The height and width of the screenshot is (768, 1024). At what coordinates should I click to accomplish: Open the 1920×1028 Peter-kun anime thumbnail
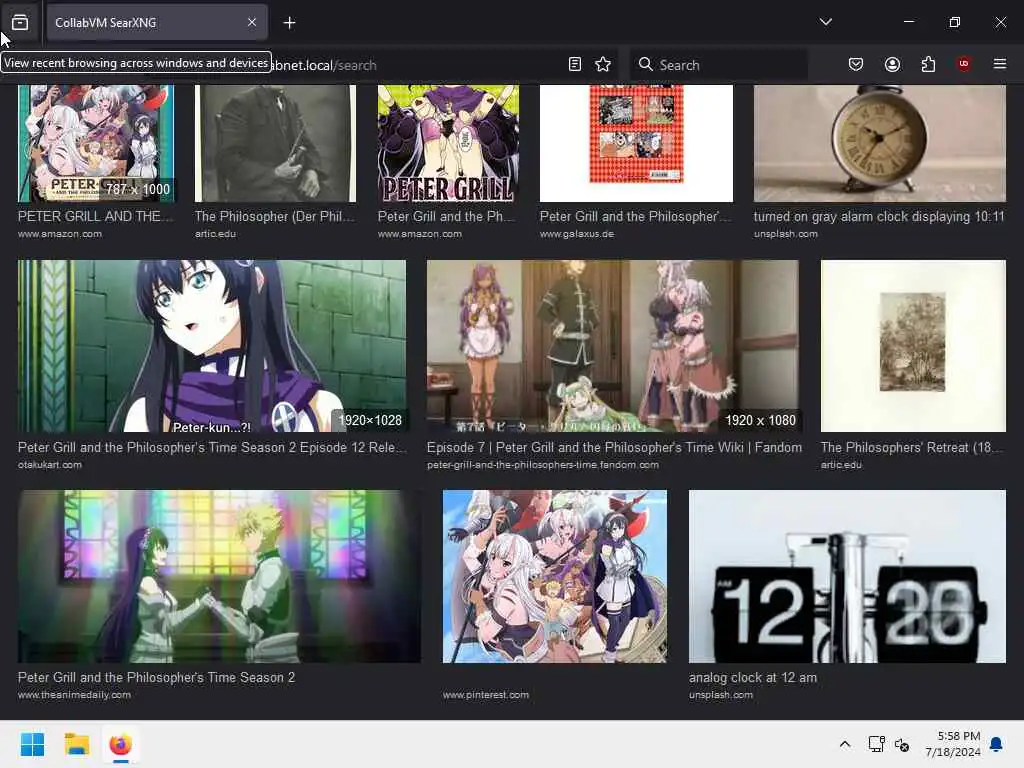tap(212, 346)
